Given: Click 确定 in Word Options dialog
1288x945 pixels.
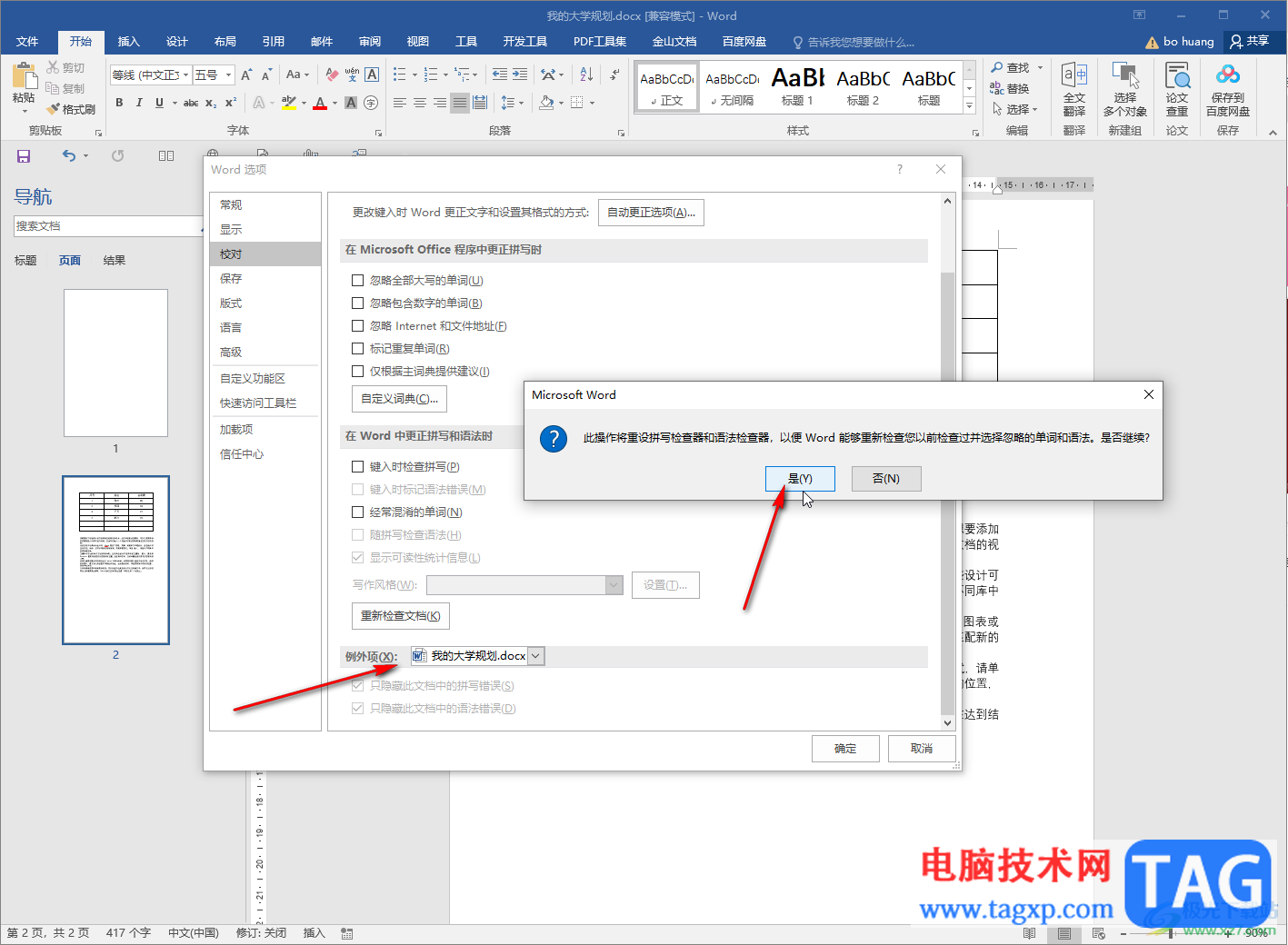Looking at the screenshot, I should (x=845, y=749).
